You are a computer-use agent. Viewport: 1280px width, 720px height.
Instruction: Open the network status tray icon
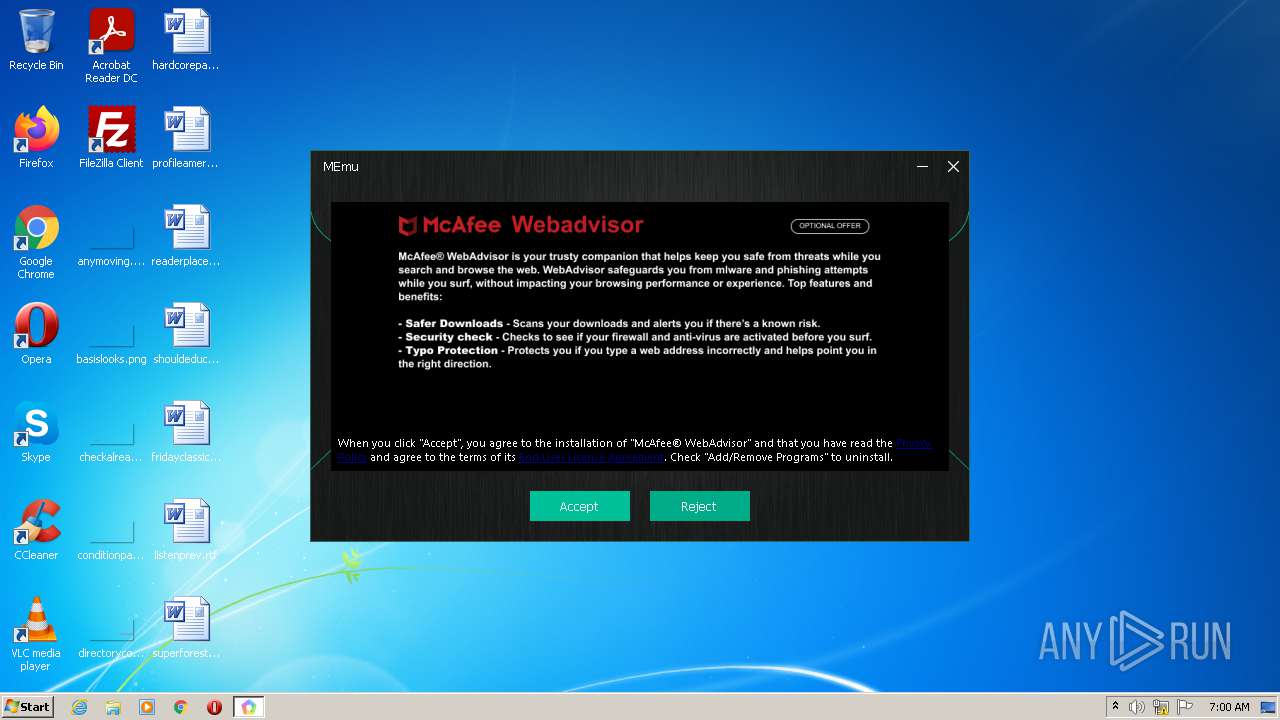click(1161, 707)
